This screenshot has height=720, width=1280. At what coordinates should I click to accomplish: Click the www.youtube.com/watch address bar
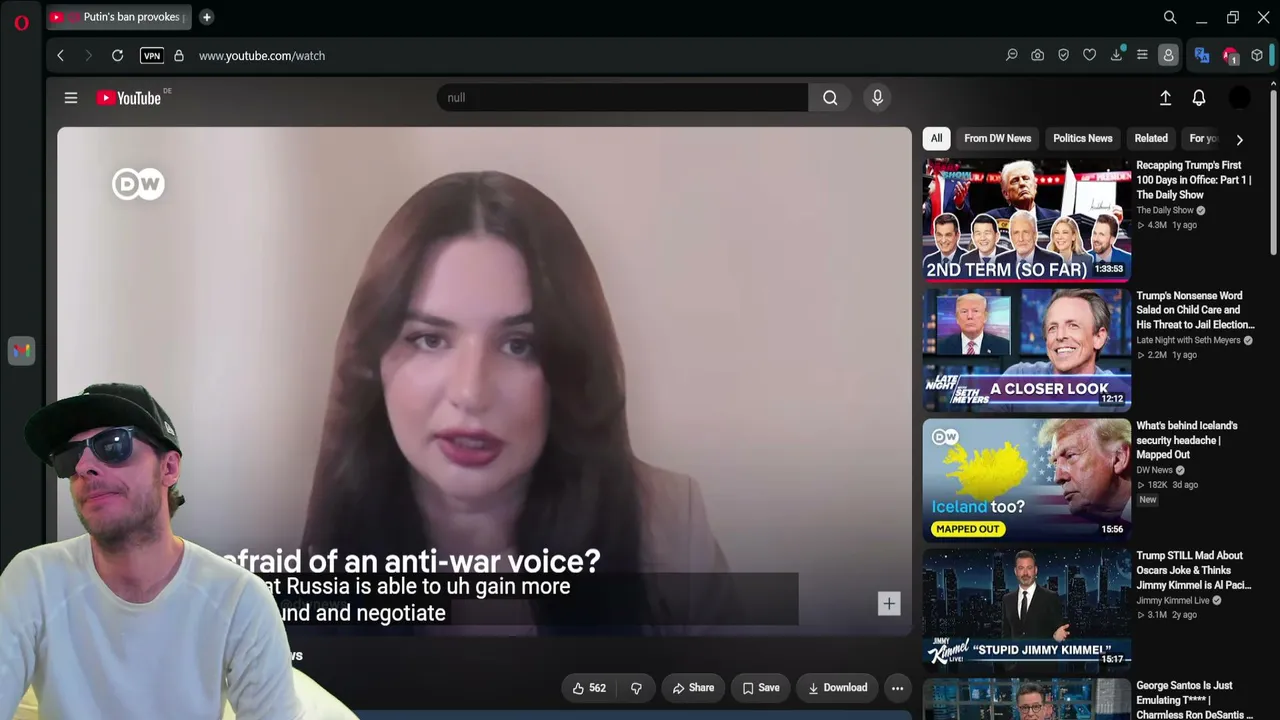pos(262,56)
